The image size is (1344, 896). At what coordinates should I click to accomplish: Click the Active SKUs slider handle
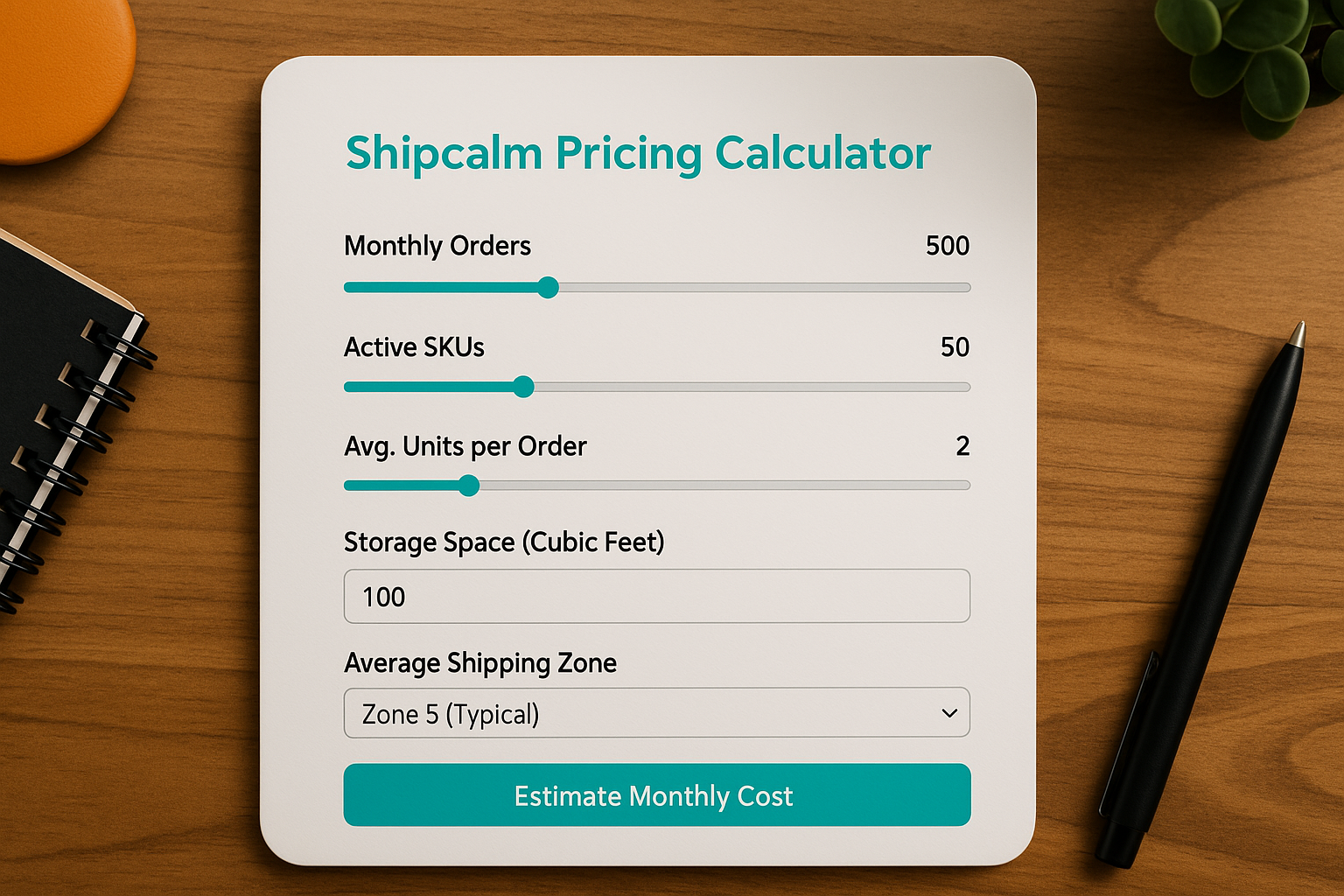[523, 387]
